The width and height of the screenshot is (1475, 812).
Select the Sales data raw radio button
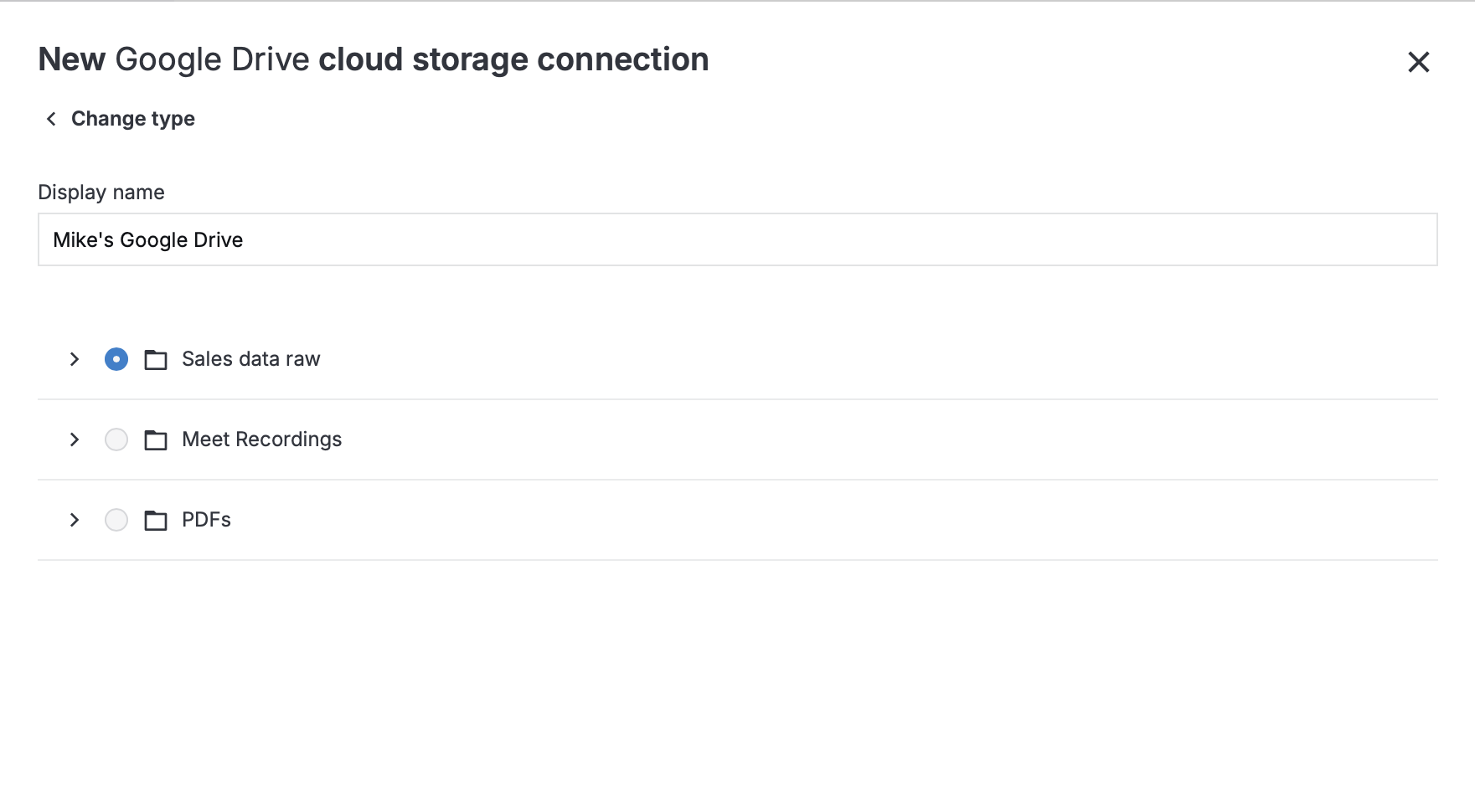[x=116, y=359]
